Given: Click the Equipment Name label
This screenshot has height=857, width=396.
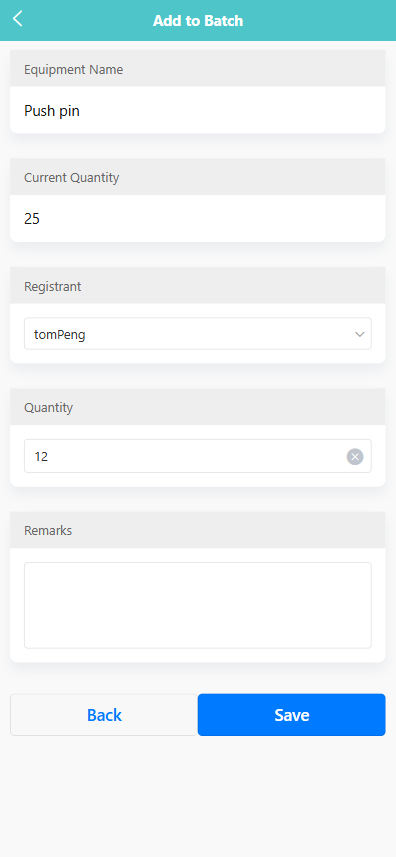Looking at the screenshot, I should click(74, 69).
